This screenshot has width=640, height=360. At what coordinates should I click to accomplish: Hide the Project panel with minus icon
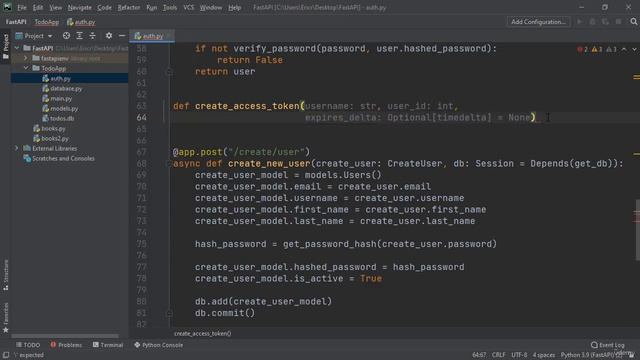coord(122,36)
